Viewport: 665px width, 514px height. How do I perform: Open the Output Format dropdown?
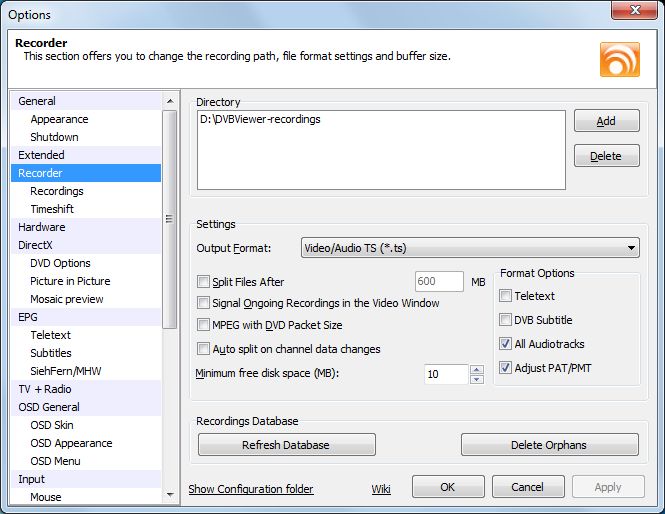click(x=470, y=247)
